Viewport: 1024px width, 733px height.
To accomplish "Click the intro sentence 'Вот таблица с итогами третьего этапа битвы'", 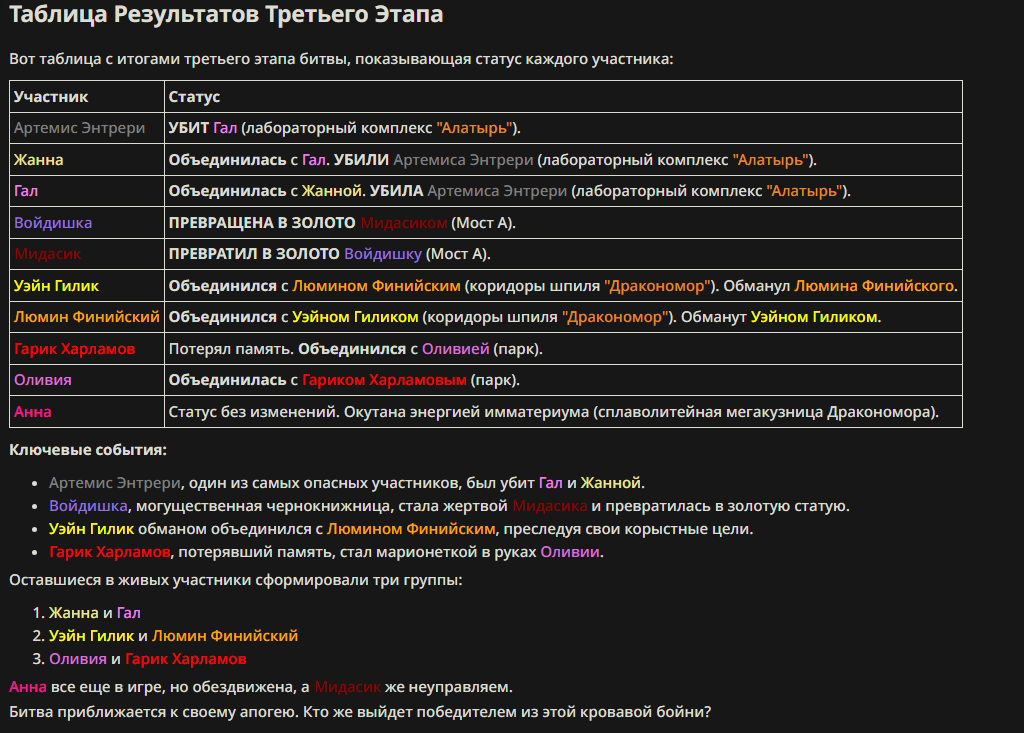I will pos(341,59).
